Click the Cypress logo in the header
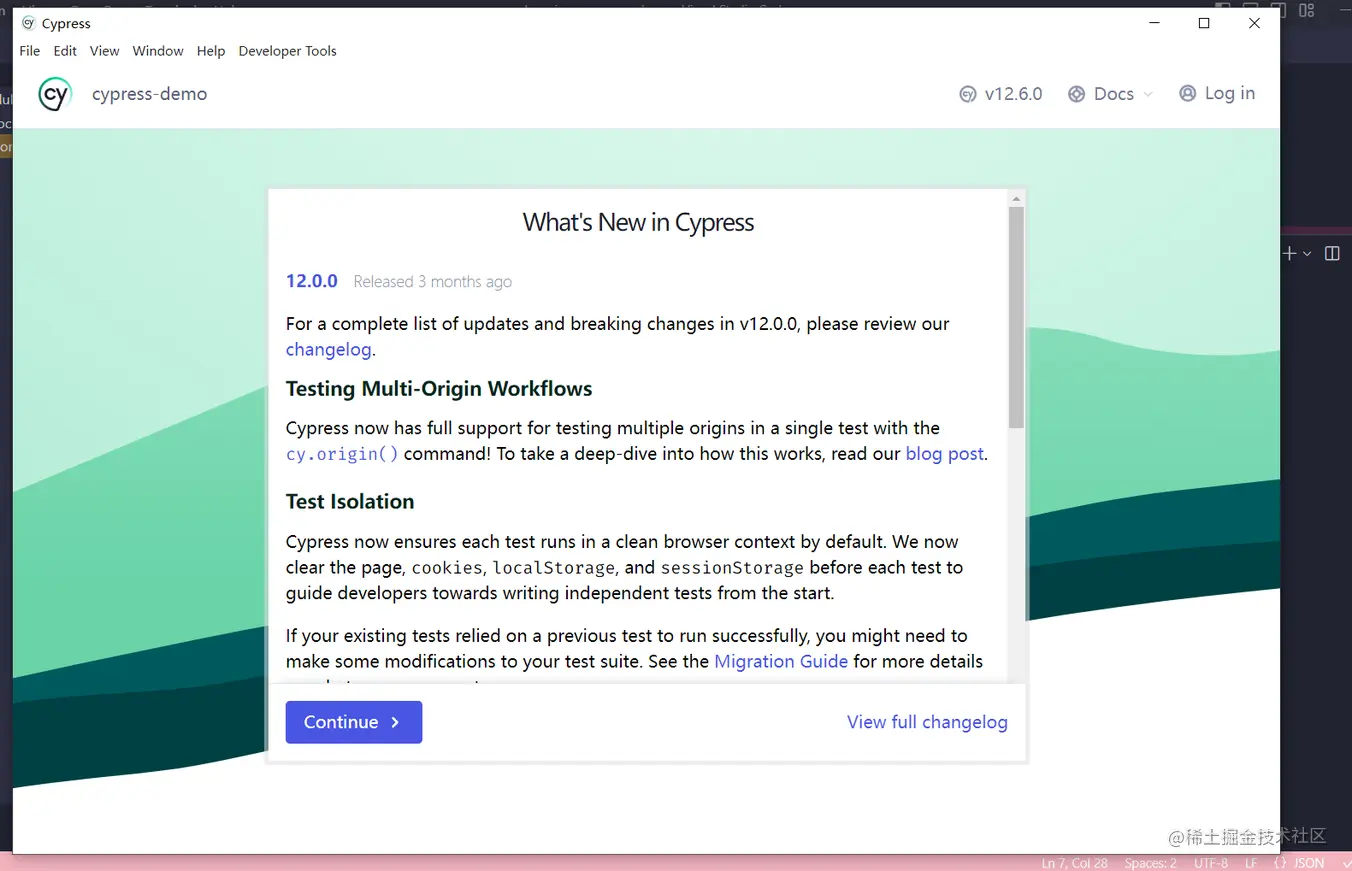The width and height of the screenshot is (1352, 871). [x=55, y=94]
